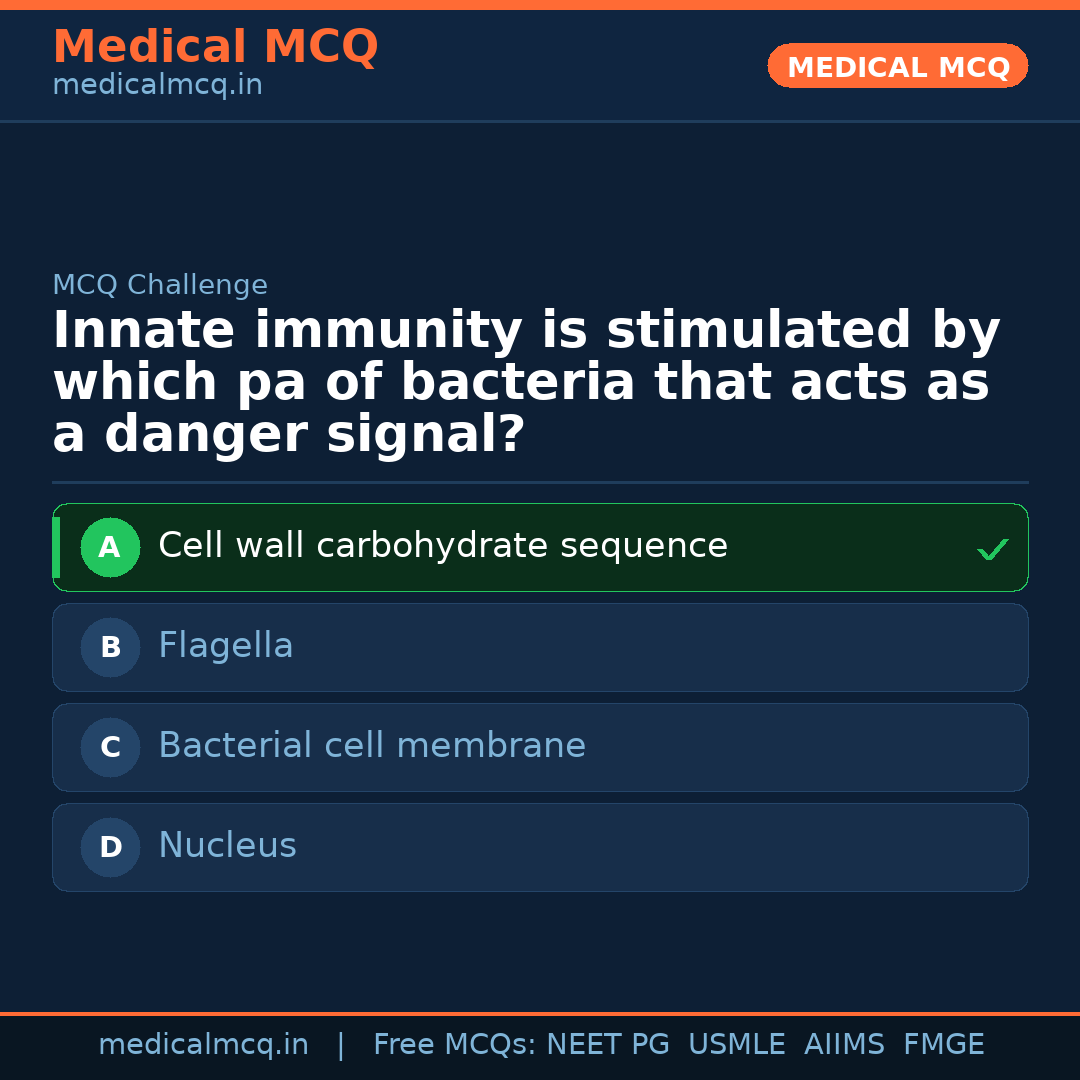Click the C letter circle icon
Viewport: 1080px width, 1080px height.
point(110,747)
